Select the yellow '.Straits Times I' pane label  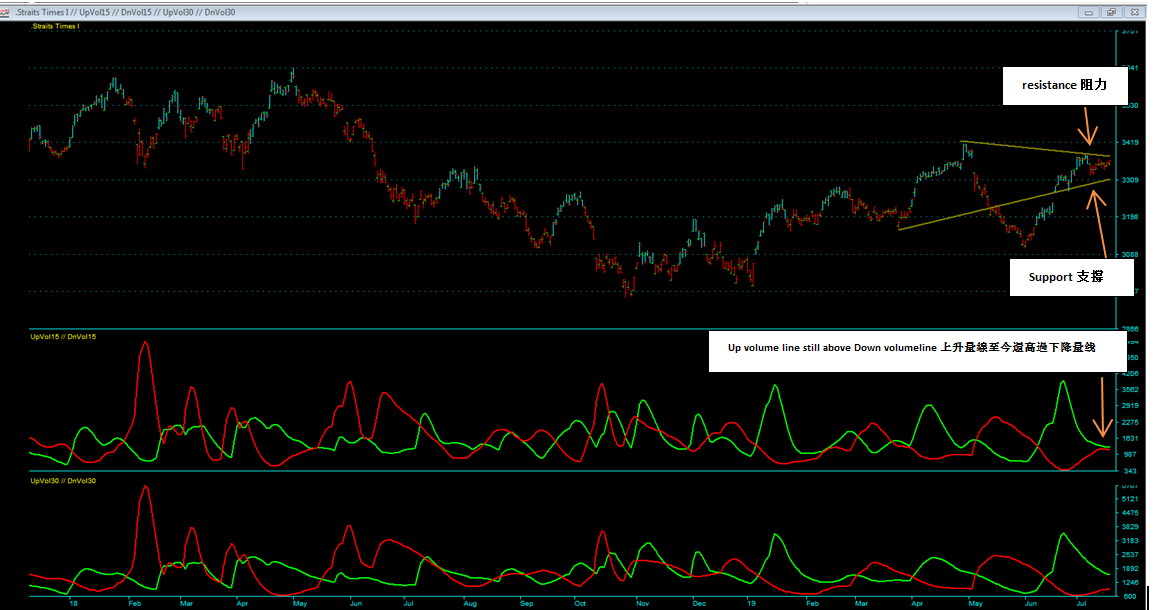tap(55, 27)
